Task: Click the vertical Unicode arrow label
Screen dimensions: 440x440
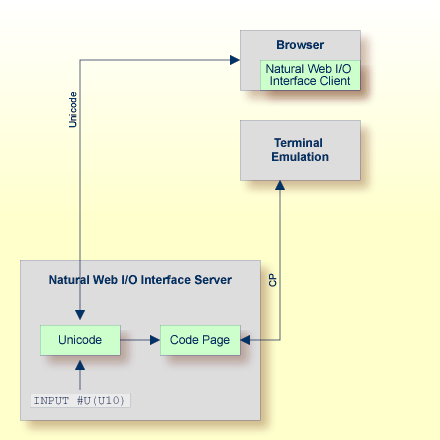Action: pos(73,110)
